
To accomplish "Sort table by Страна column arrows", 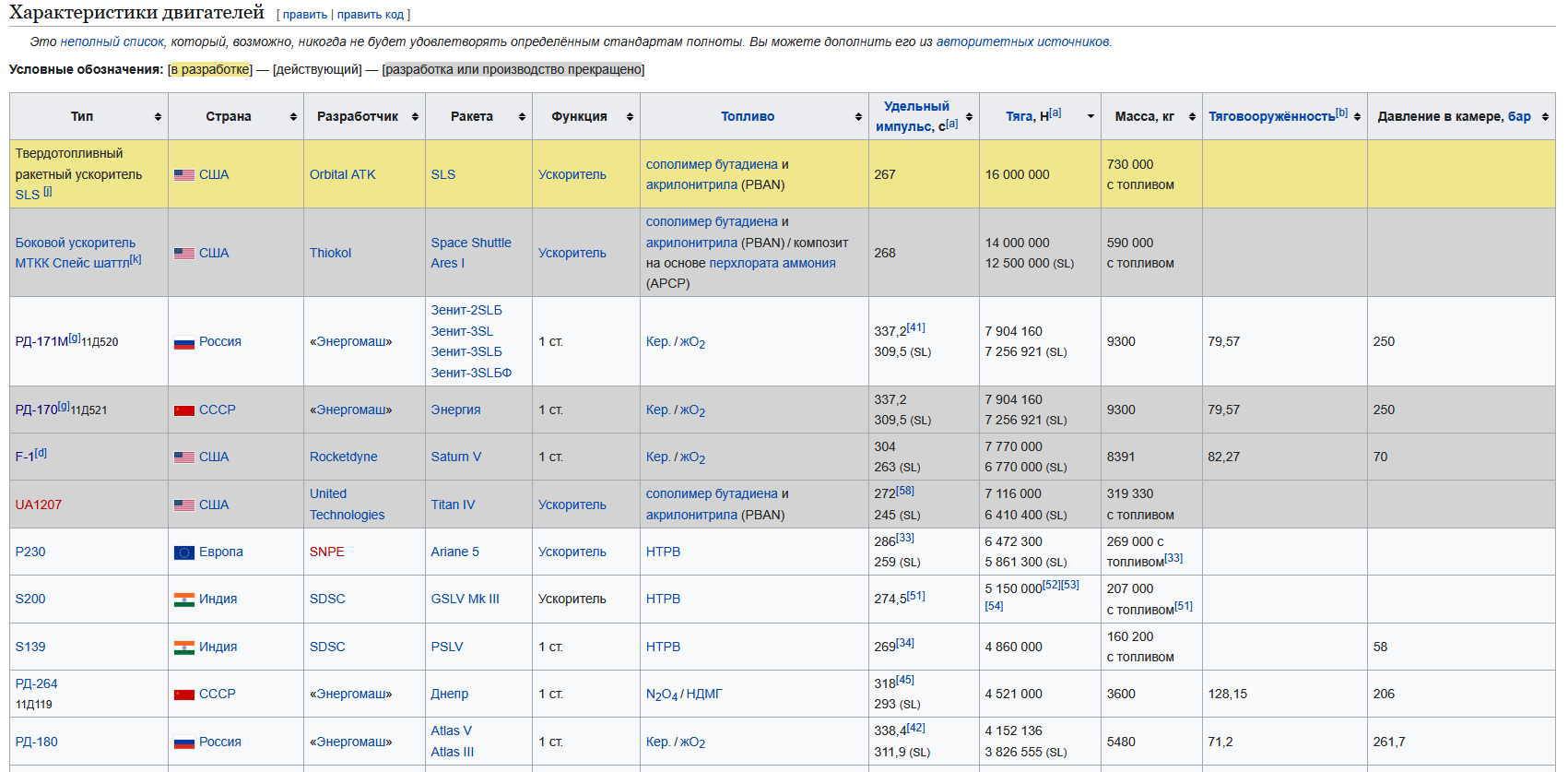I will point(293,117).
